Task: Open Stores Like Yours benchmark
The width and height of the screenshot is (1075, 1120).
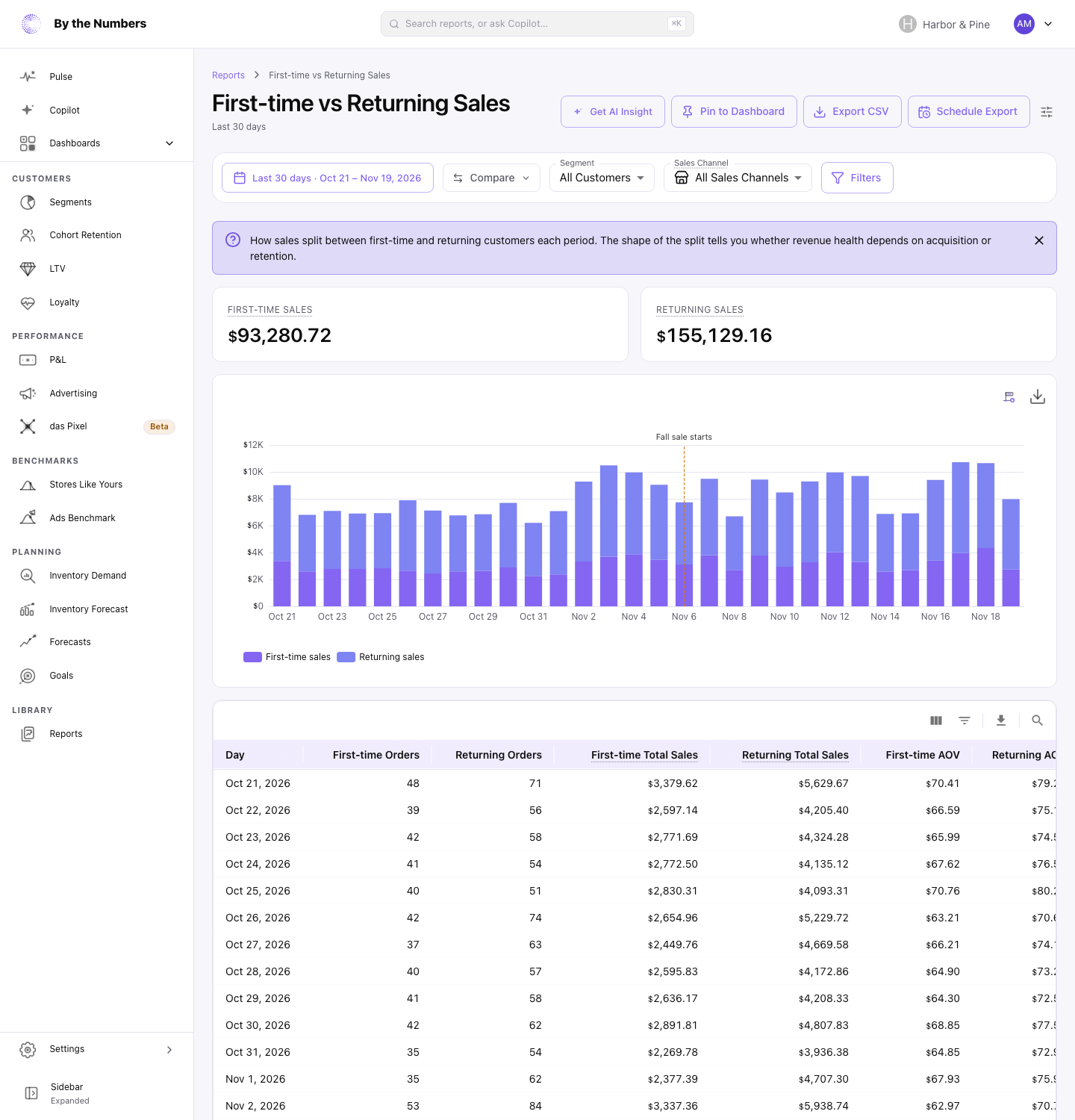Action: pos(97,485)
